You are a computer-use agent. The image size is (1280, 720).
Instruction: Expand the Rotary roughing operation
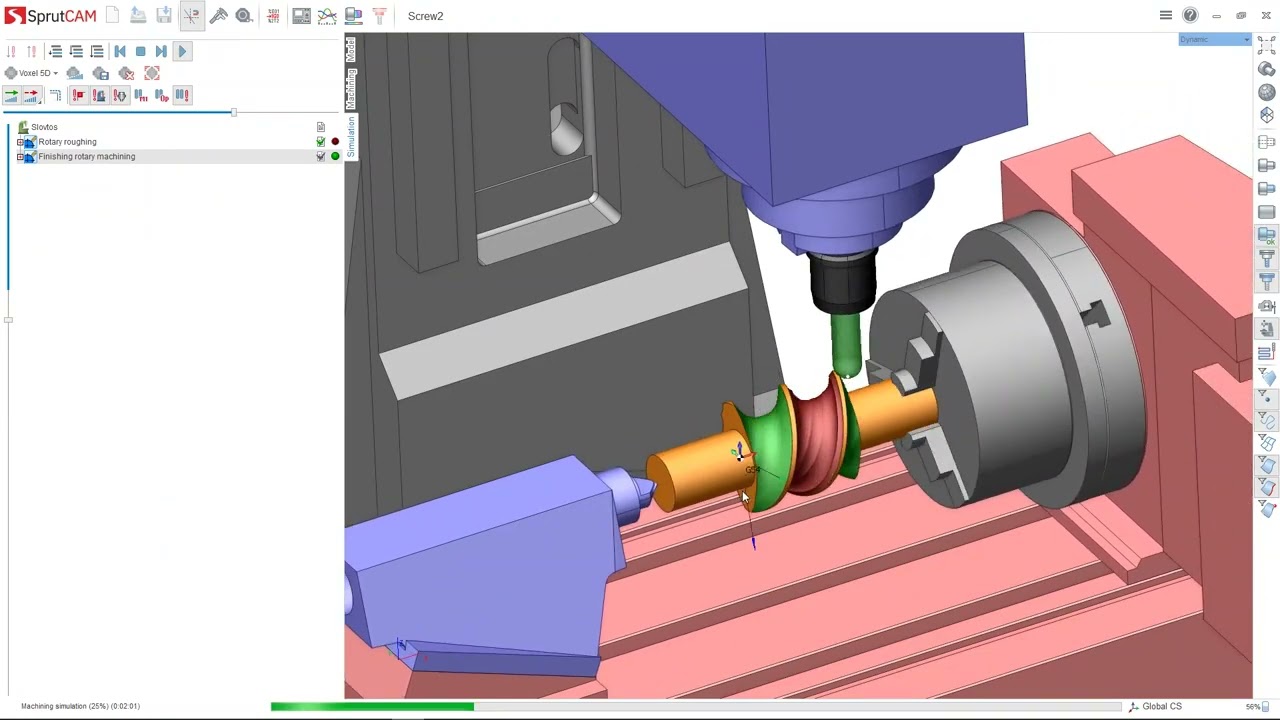(x=20, y=142)
